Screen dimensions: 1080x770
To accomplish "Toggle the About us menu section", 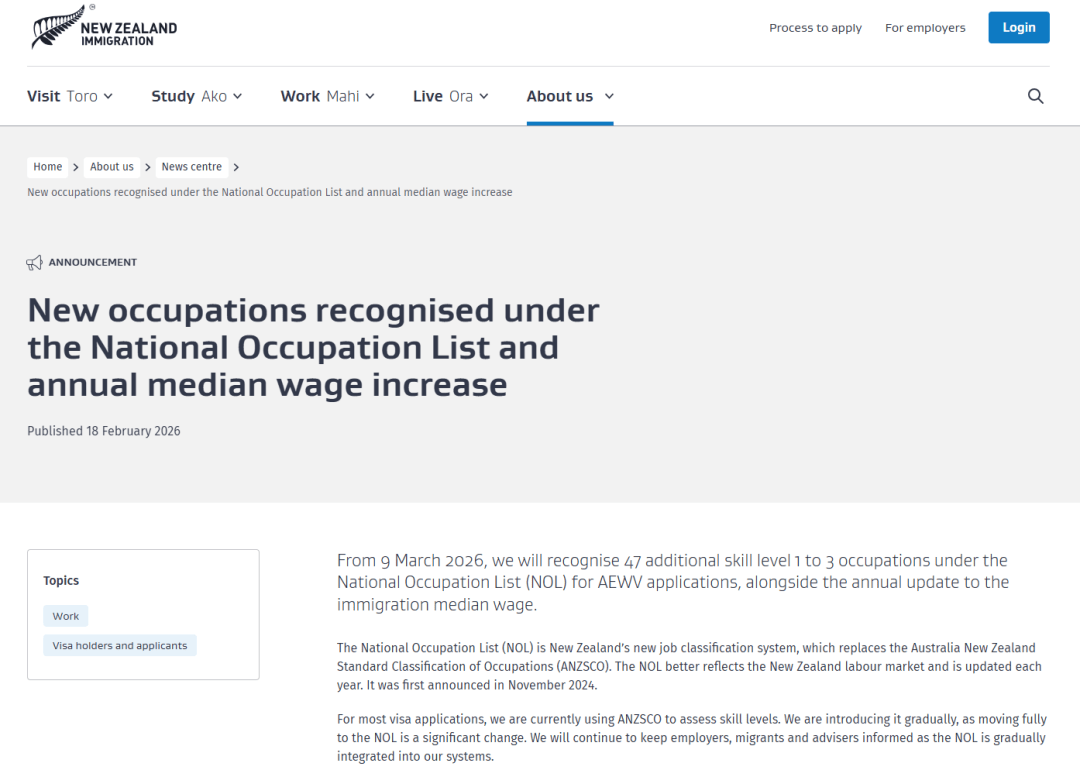I will click(570, 96).
